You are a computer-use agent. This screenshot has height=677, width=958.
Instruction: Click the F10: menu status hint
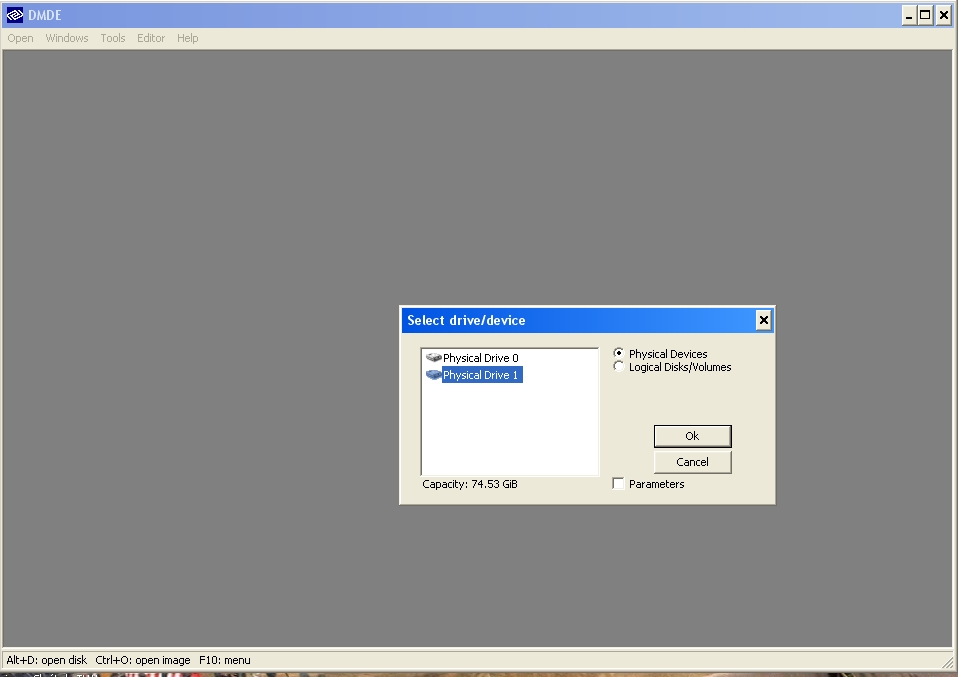(224, 660)
